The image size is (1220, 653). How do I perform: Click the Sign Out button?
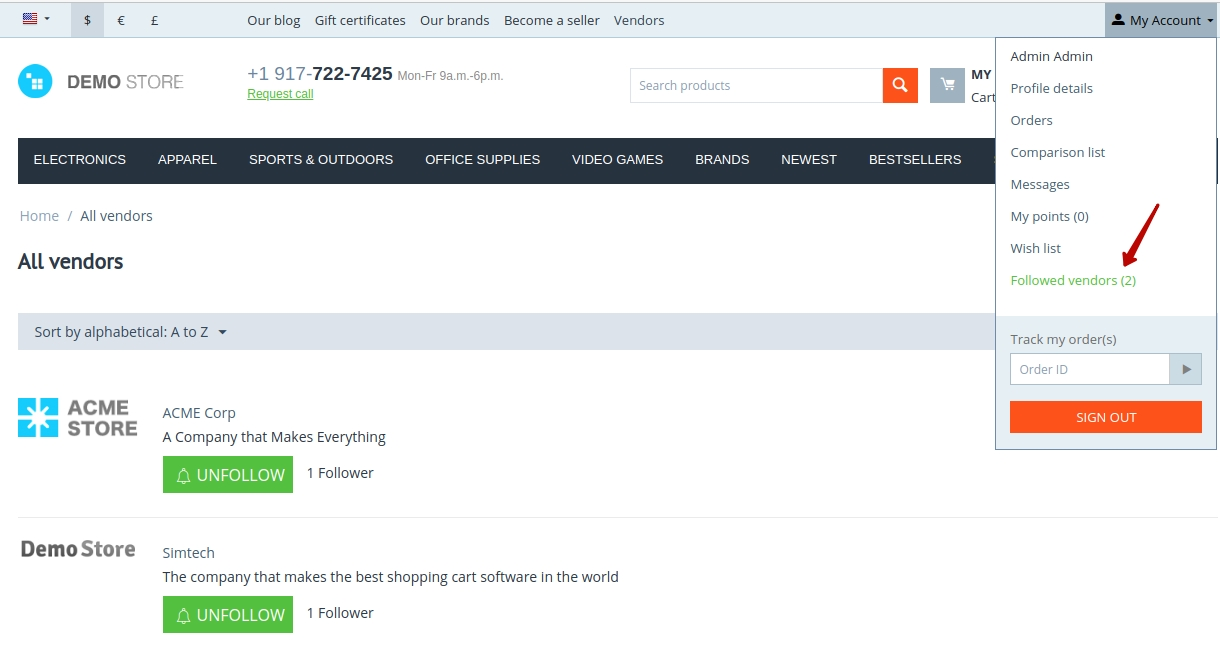[x=1106, y=417]
